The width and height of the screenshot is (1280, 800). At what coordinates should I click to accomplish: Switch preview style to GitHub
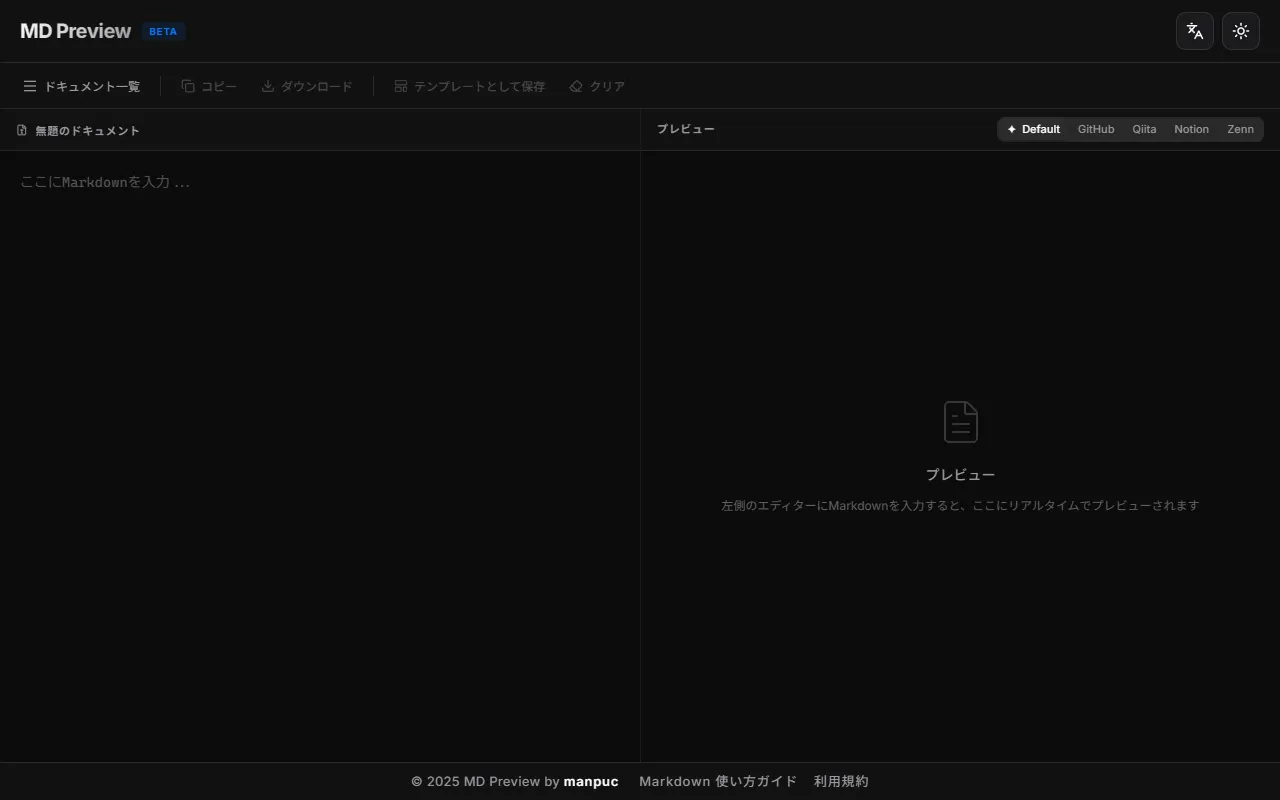[x=1096, y=129]
